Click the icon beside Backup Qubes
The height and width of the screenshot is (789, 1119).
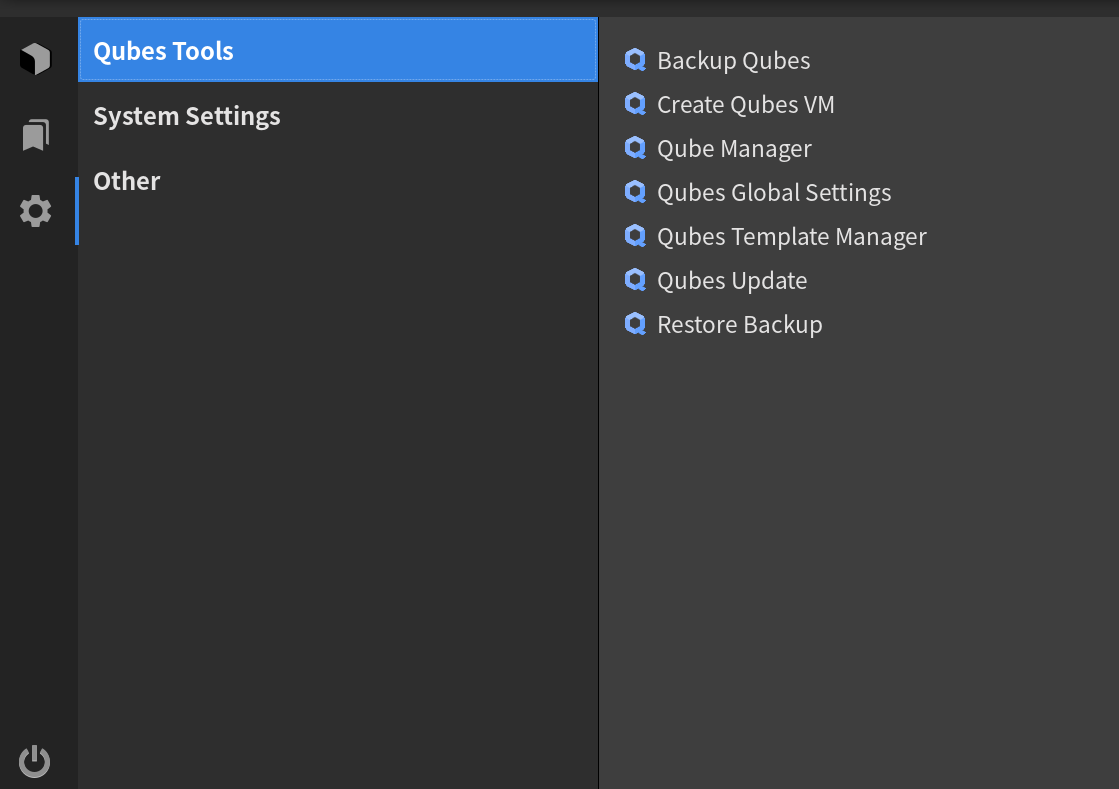tap(635, 60)
